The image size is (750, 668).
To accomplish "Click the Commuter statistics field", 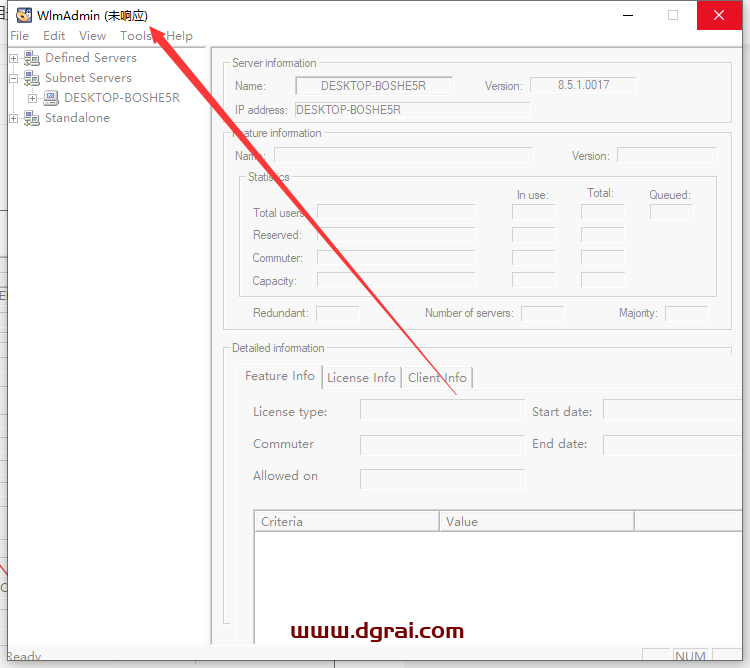I will pyautogui.click(x=396, y=258).
